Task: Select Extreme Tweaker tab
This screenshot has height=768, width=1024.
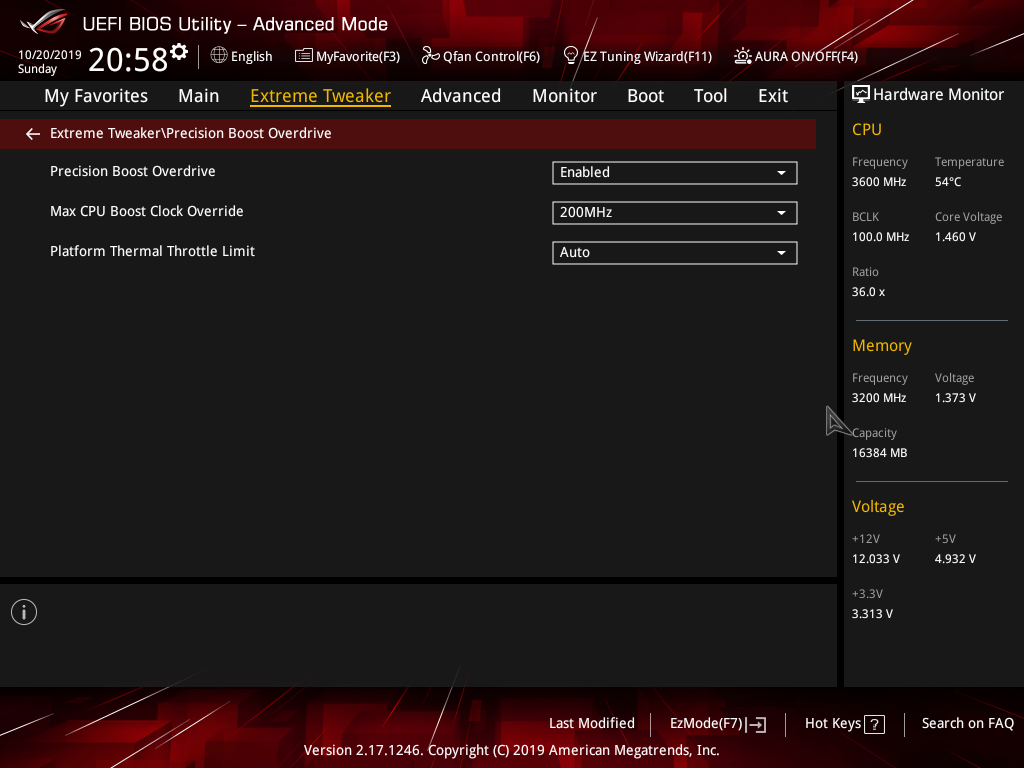Action: 321,96
